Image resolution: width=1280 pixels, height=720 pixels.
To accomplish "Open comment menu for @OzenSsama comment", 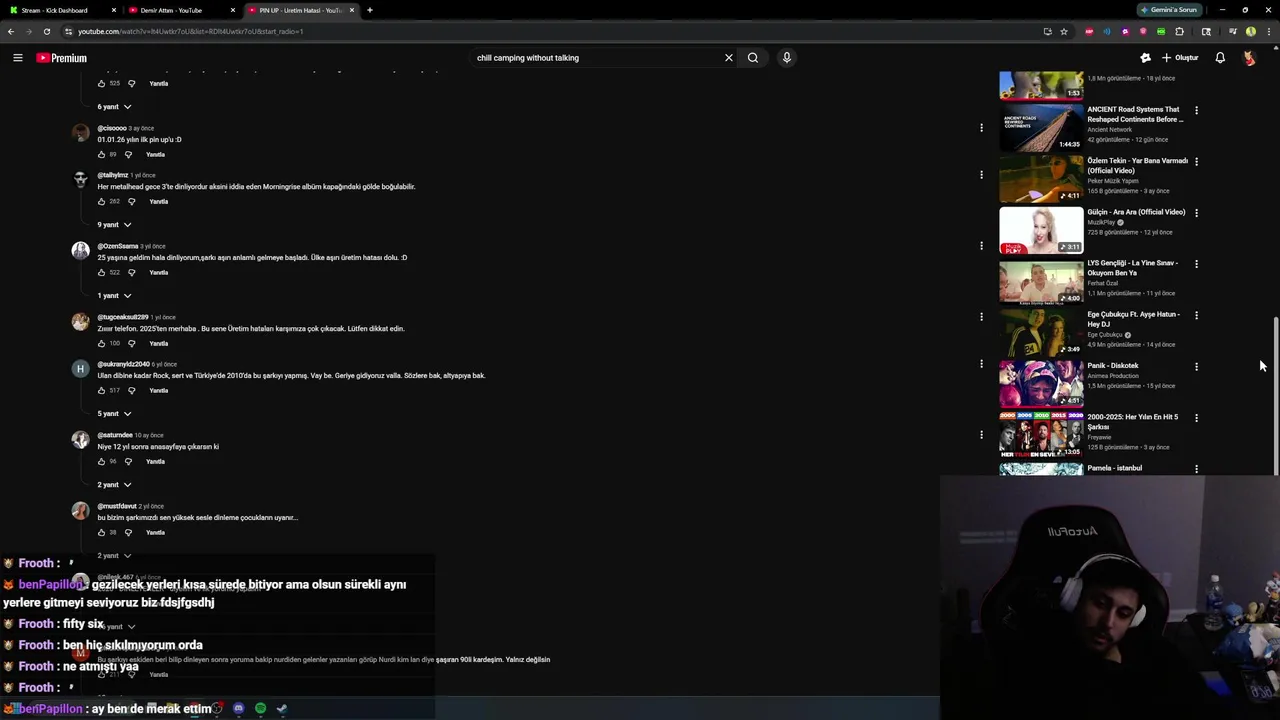I will tap(981, 246).
